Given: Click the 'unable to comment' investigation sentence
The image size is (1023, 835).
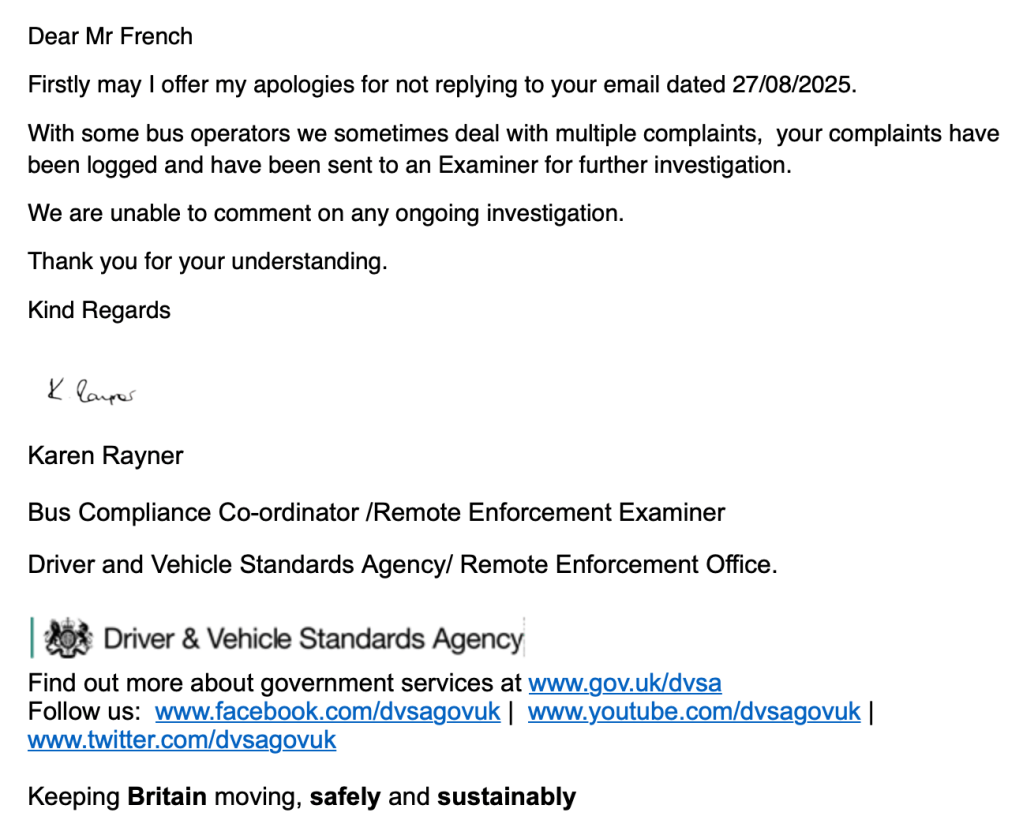Looking at the screenshot, I should 325,213.
